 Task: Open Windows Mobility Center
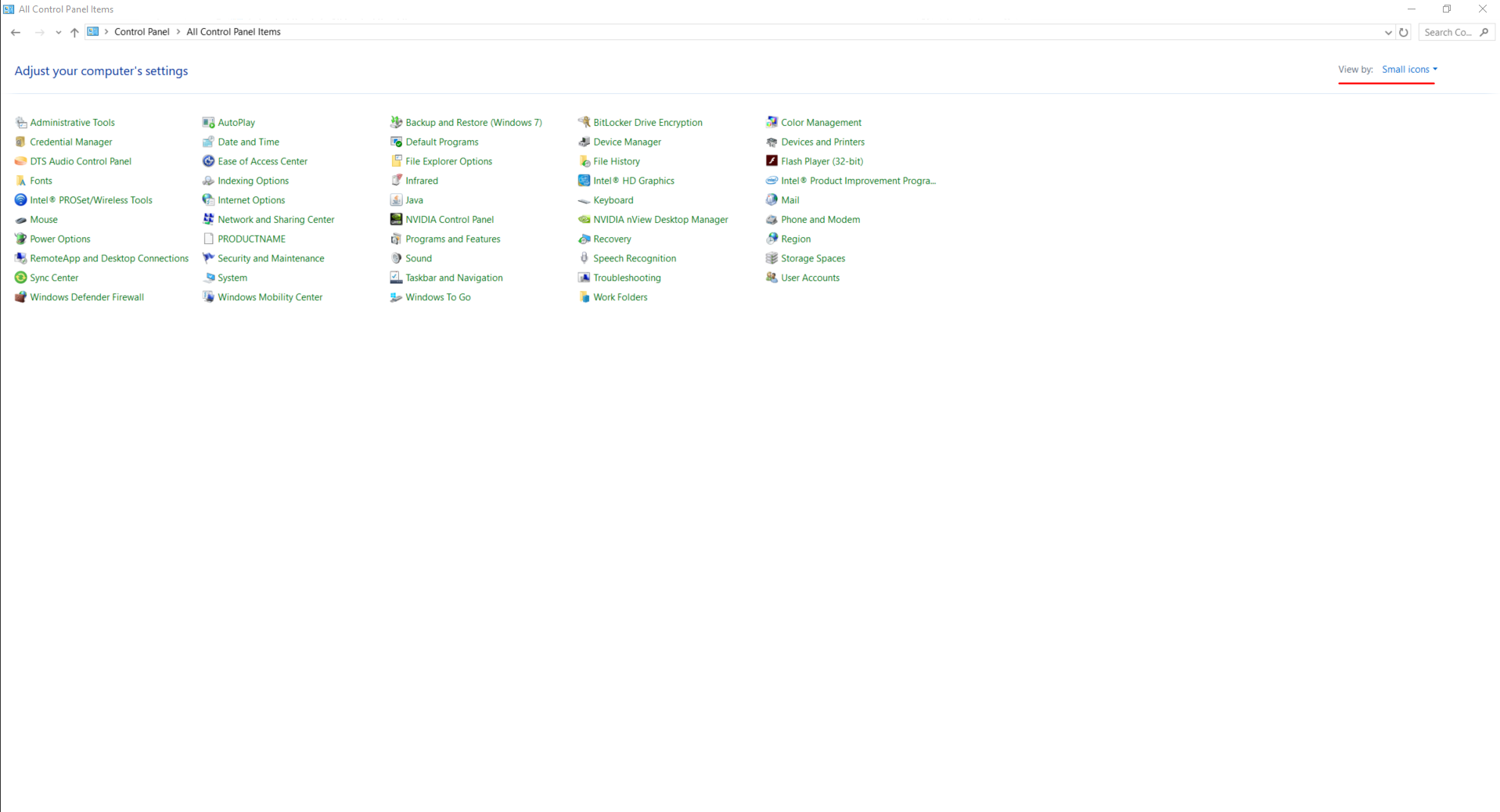270,297
